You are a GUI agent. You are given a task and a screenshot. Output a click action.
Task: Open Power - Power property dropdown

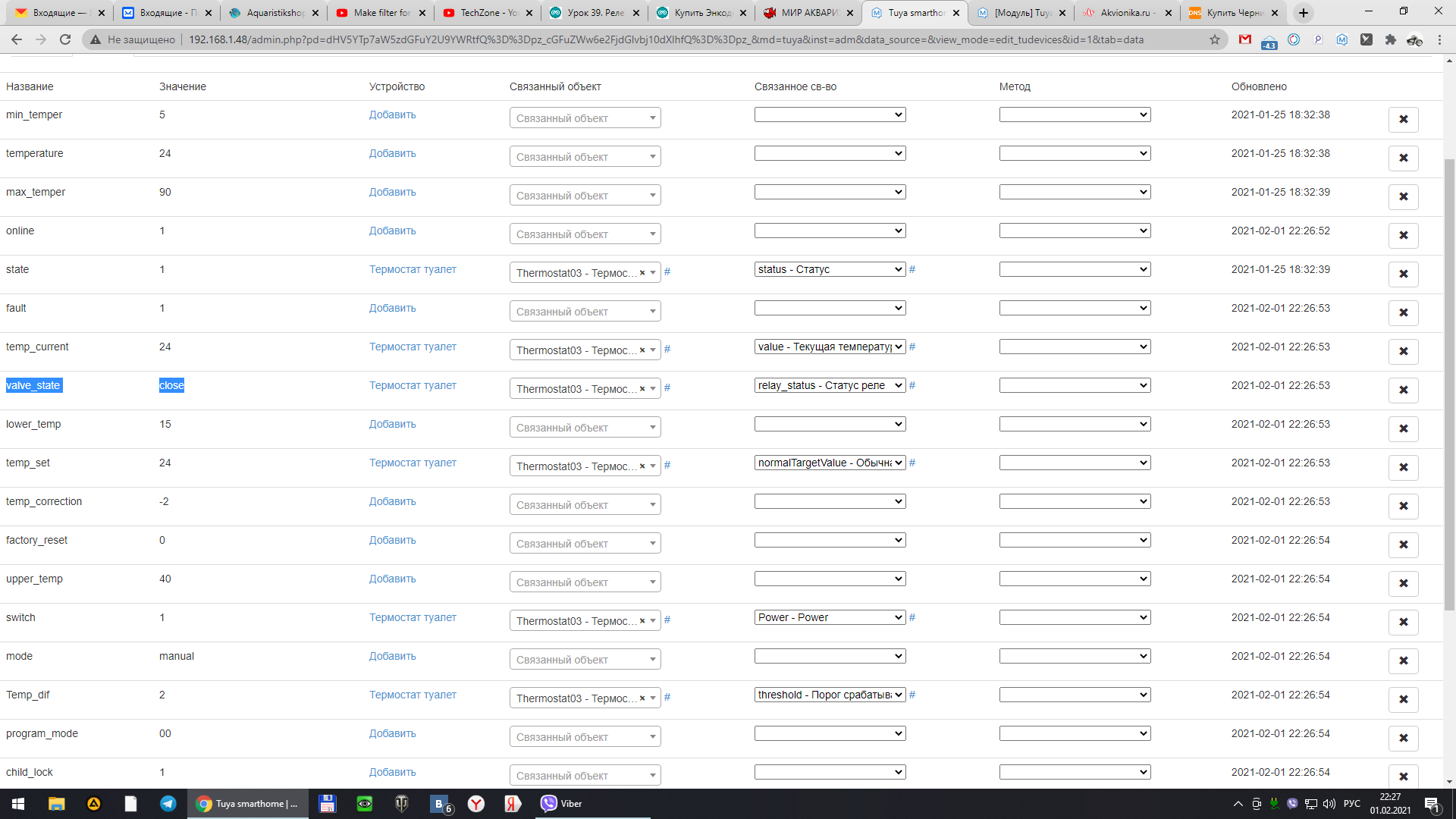click(830, 617)
